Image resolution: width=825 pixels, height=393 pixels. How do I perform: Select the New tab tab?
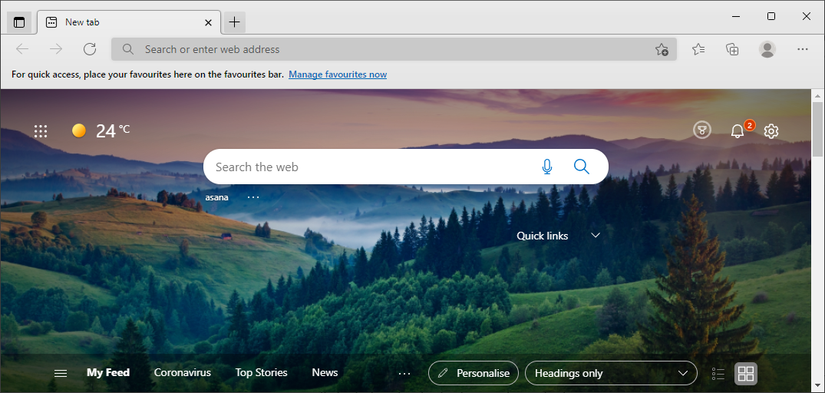[x=128, y=22]
